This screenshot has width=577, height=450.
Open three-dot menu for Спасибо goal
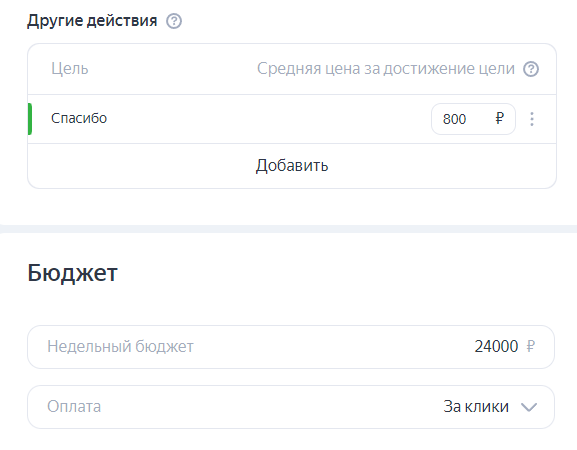tap(532, 119)
